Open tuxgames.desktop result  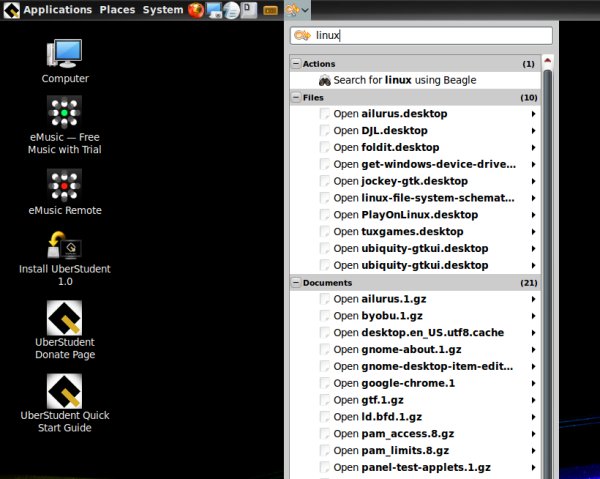tap(415, 231)
